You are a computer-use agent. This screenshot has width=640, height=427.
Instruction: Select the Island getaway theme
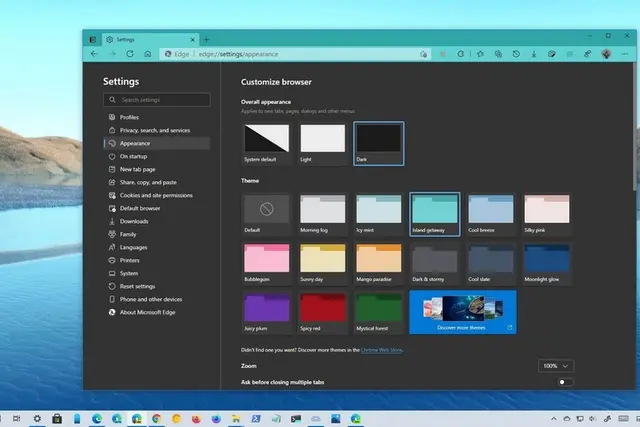click(435, 214)
